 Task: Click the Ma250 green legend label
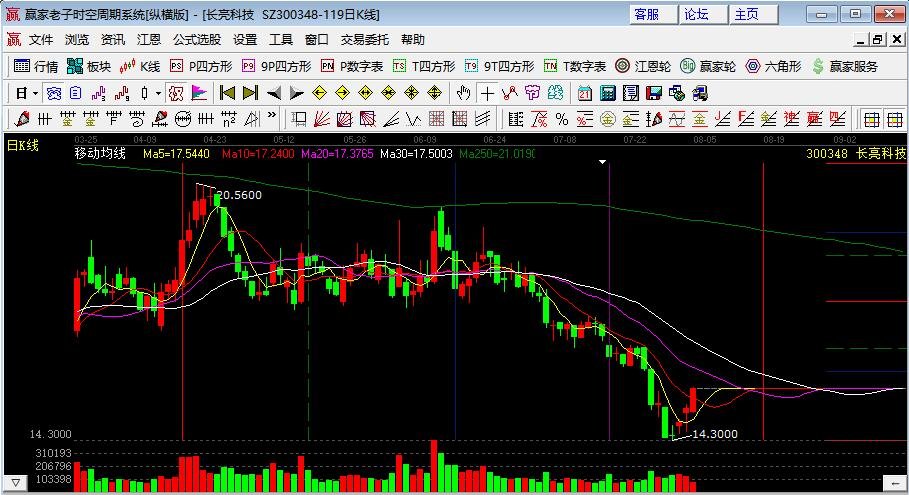point(497,154)
